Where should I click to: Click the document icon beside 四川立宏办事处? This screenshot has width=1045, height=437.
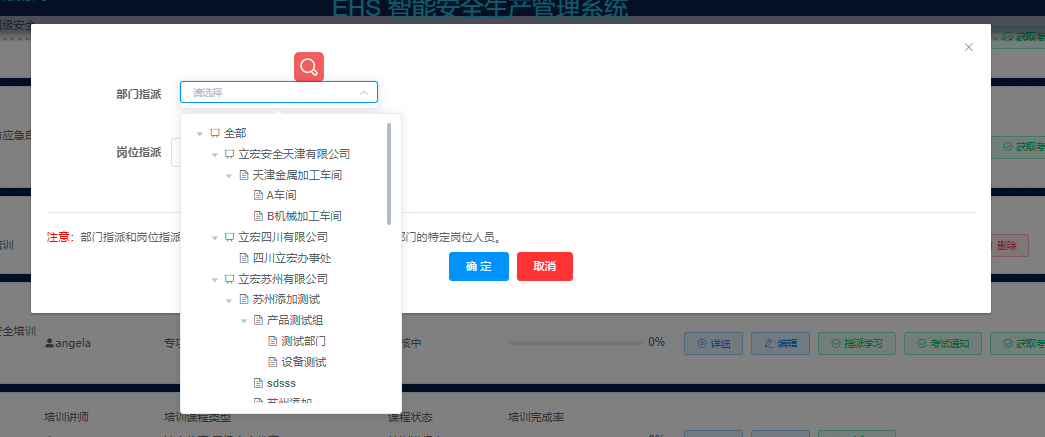(x=244, y=258)
